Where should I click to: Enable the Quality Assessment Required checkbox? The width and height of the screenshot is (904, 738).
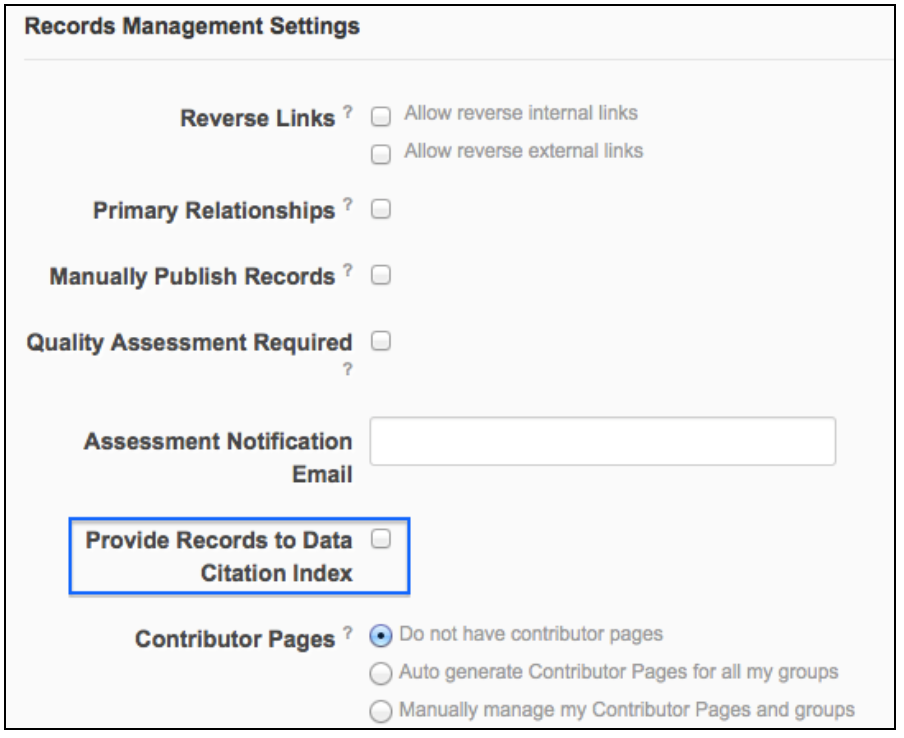pos(380,342)
